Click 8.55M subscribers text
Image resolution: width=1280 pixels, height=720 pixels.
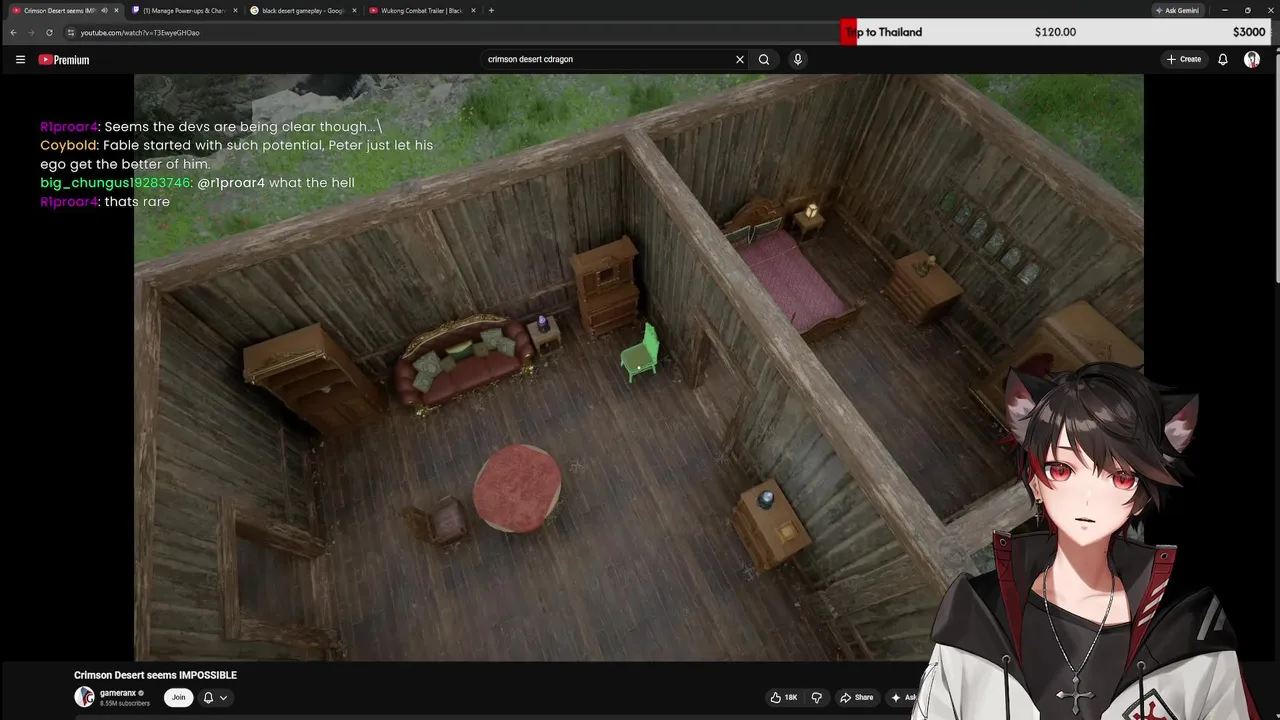pos(125,704)
